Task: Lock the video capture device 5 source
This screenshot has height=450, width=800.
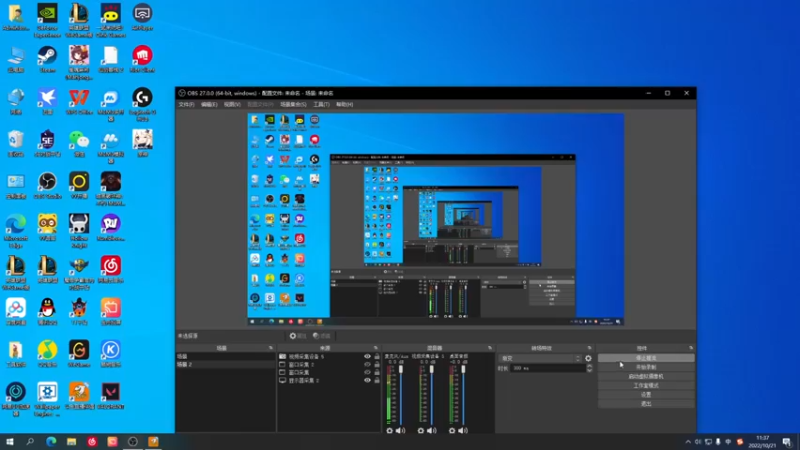Action: 377,357
